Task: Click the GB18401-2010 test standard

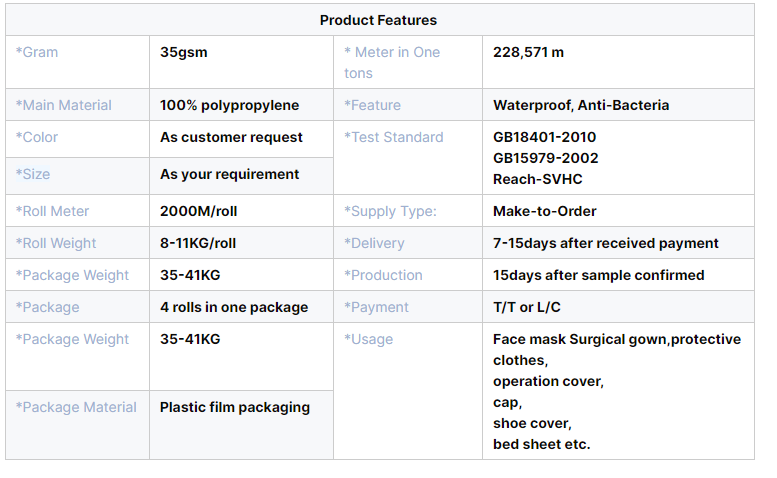Action: tap(545, 137)
